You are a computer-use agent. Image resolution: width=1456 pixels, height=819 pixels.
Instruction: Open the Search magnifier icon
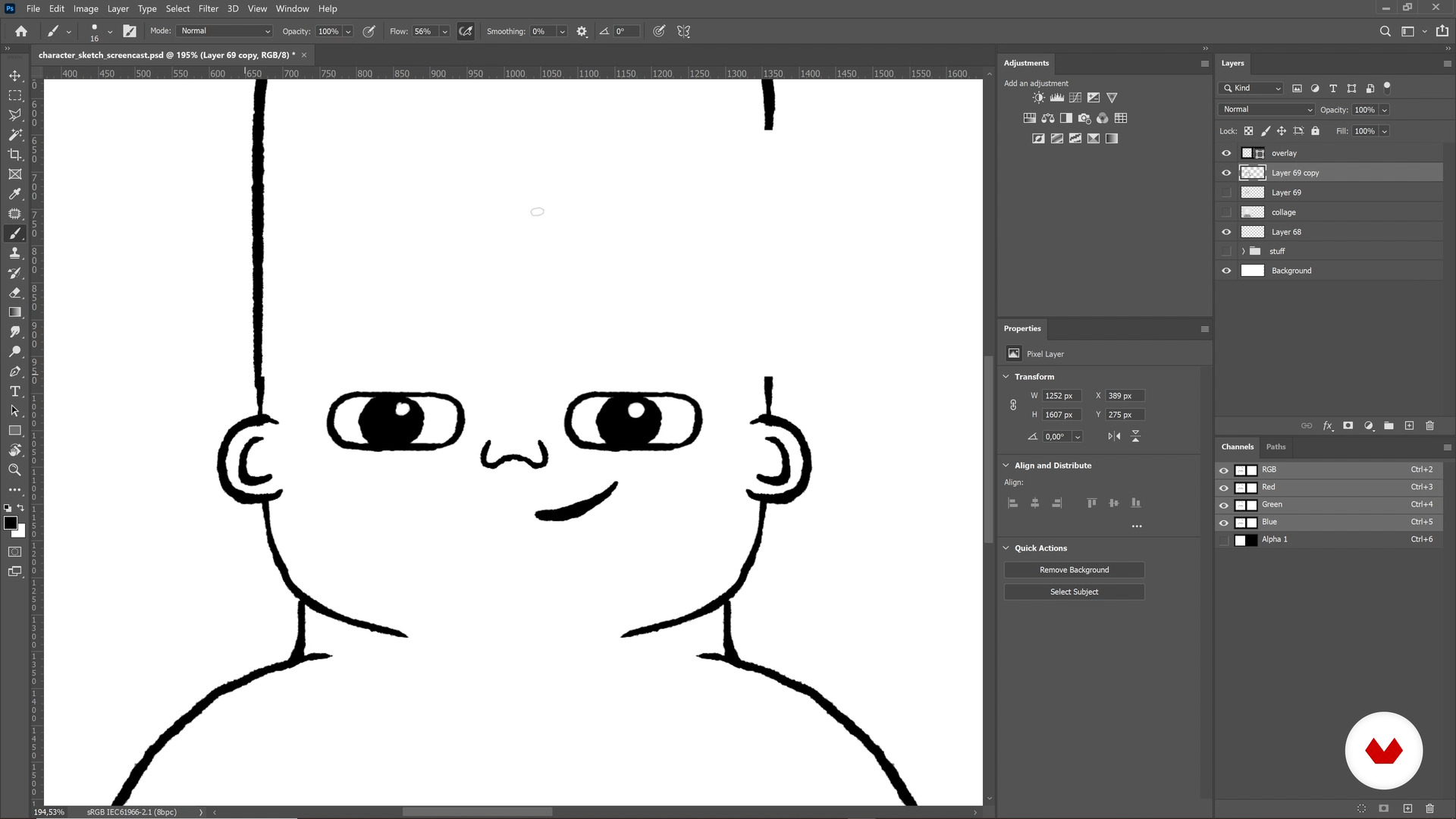1385,31
